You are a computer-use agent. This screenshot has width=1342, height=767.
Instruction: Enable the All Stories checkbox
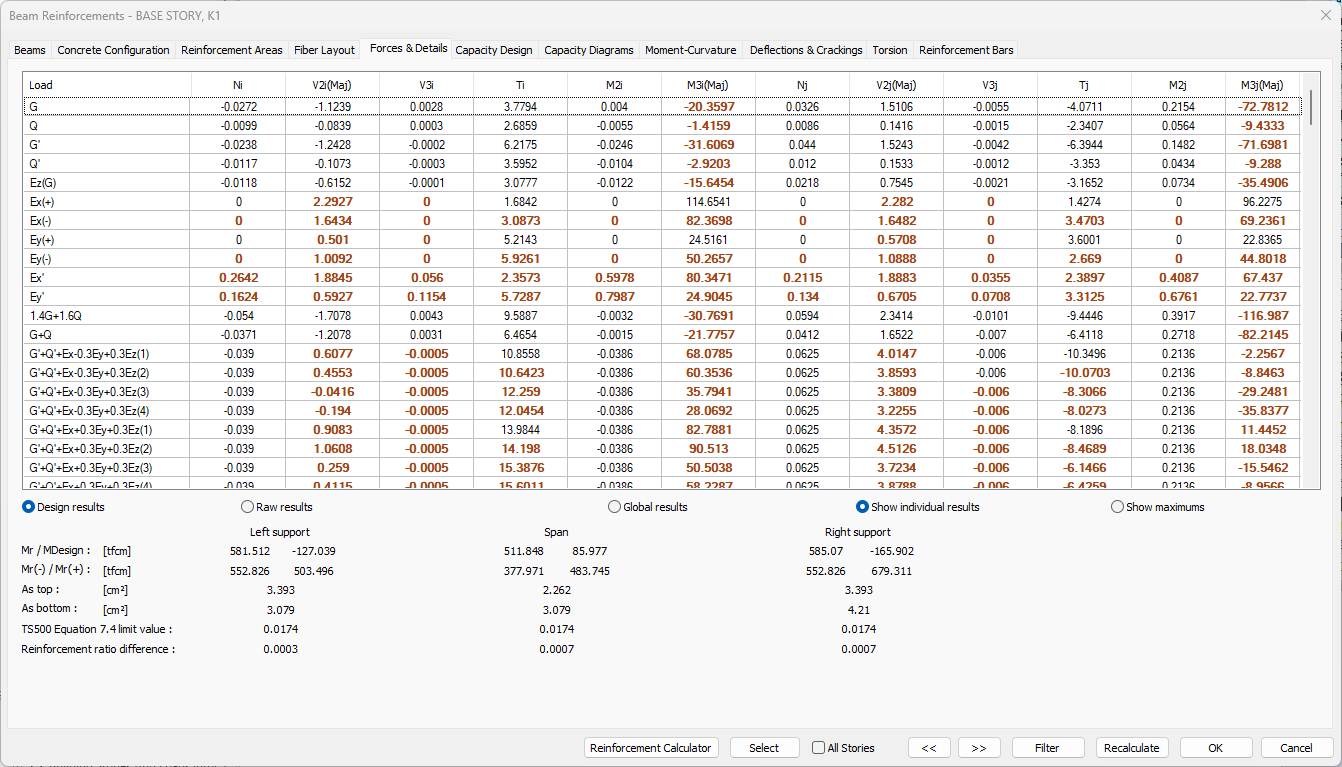[819, 748]
